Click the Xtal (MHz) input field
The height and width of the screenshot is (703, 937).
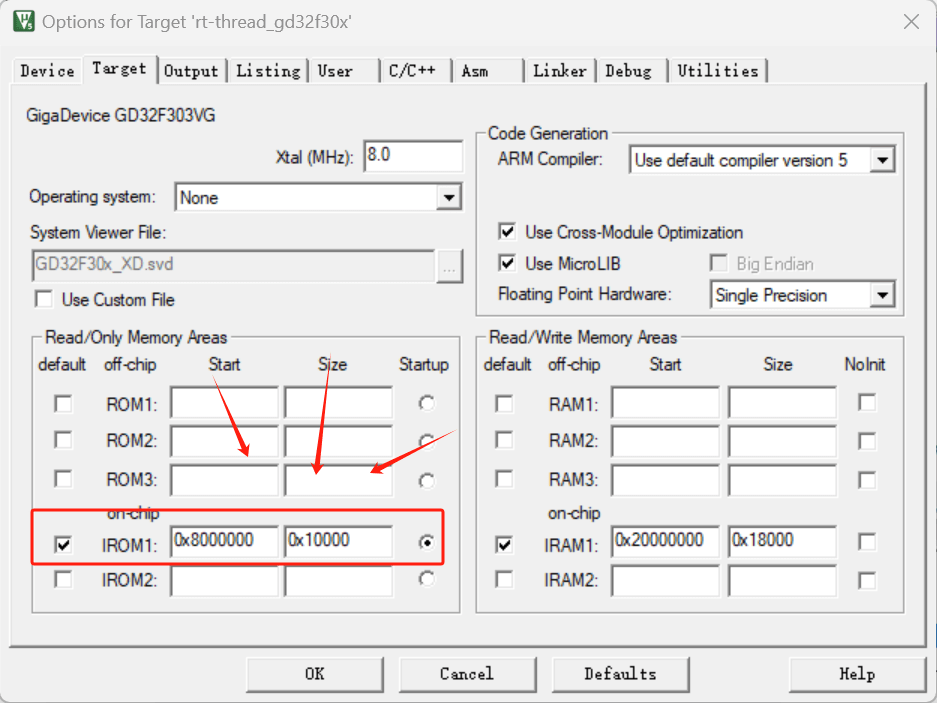[x=412, y=156]
